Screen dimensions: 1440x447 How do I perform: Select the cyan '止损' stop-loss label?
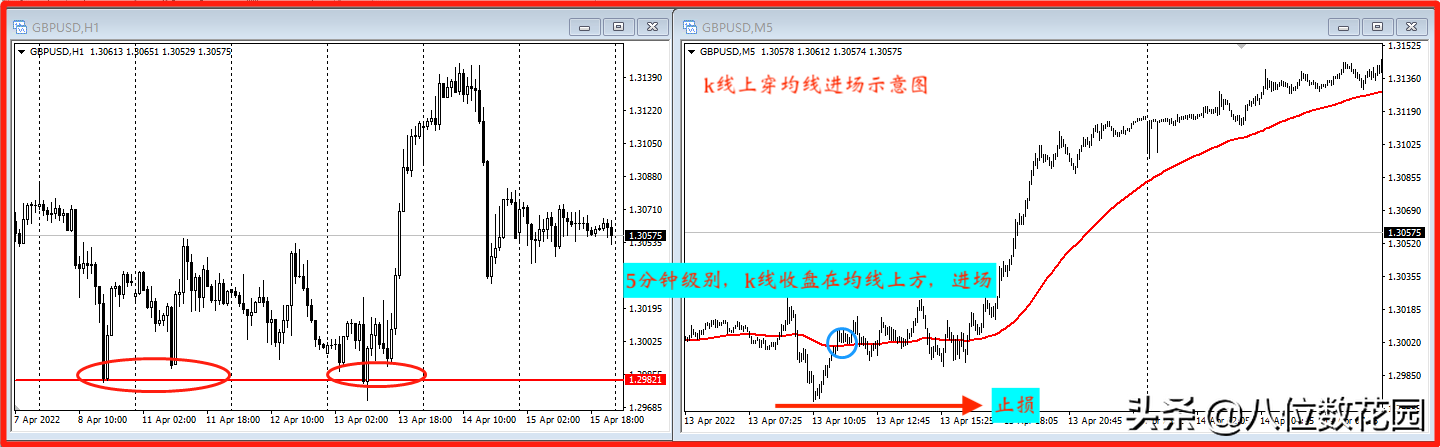coord(1016,406)
